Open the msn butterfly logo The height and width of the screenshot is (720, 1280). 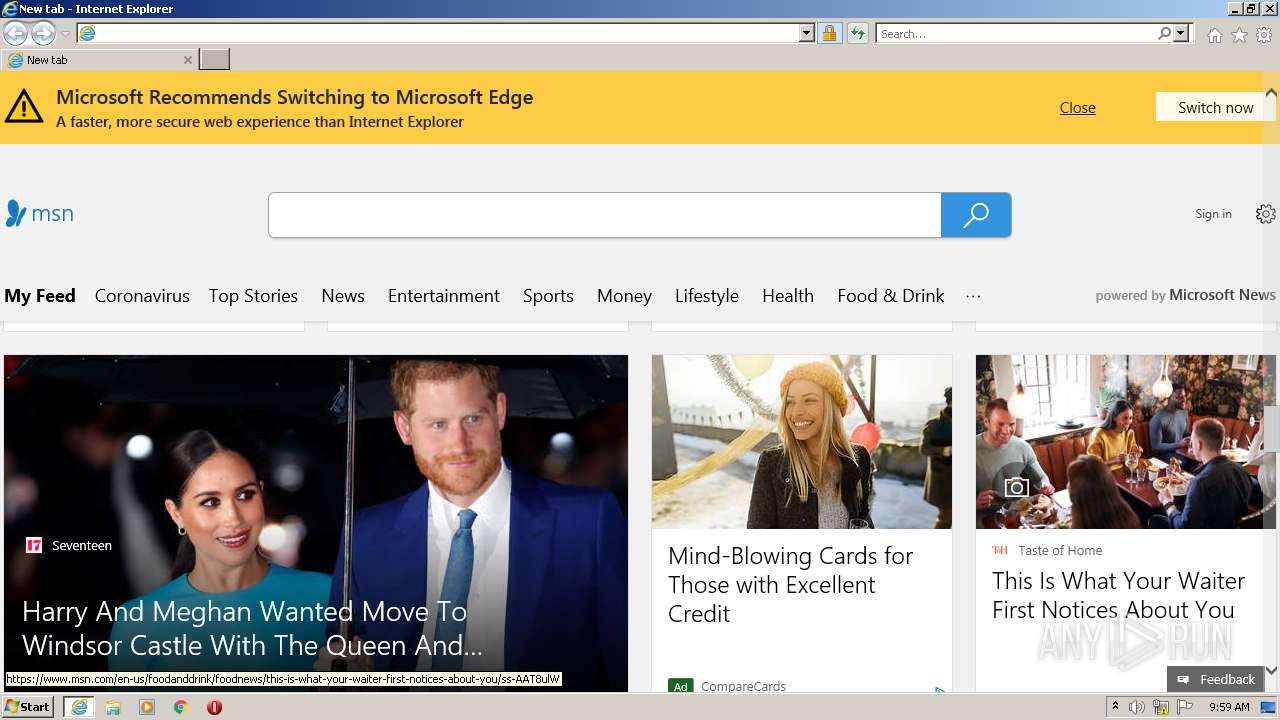pyautogui.click(x=40, y=213)
